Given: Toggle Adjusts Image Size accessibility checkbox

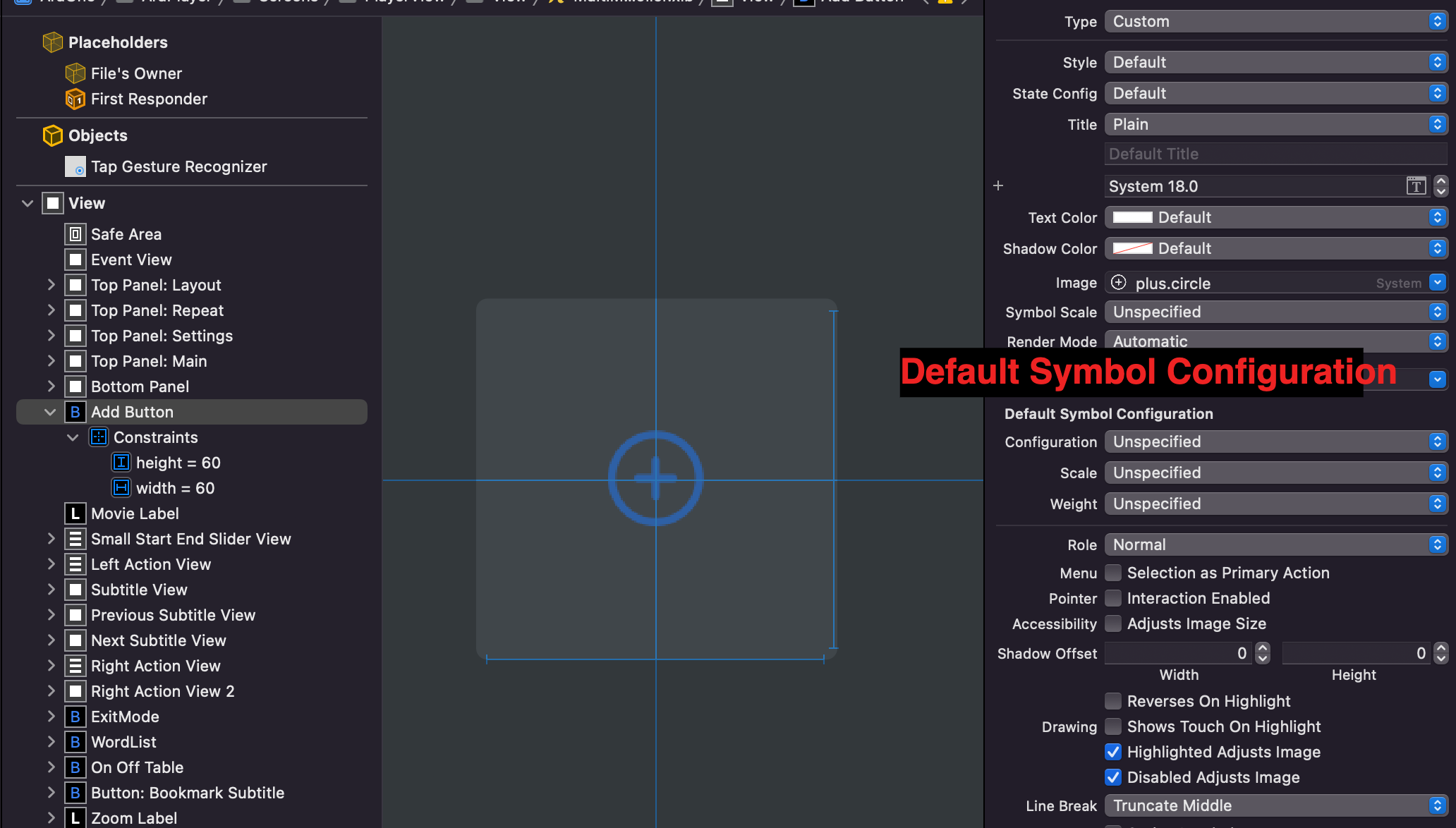Looking at the screenshot, I should coord(1113,623).
